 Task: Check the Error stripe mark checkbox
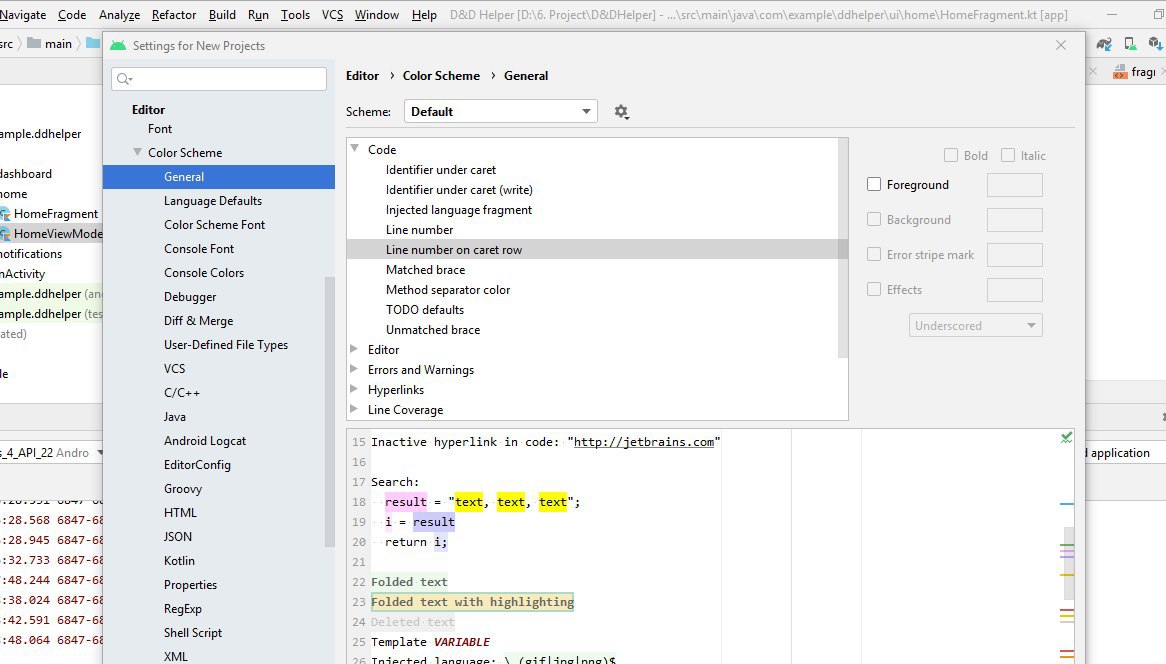point(874,254)
